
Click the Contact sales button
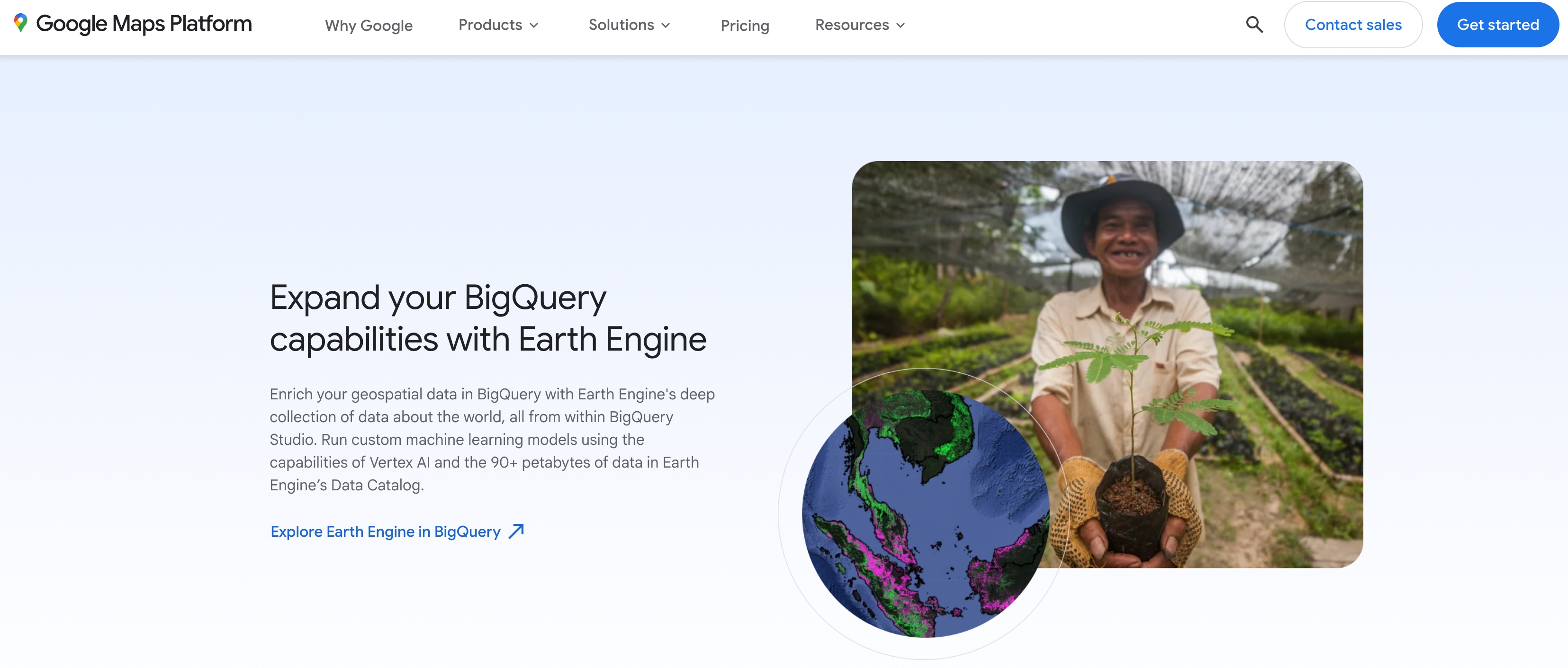1353,25
